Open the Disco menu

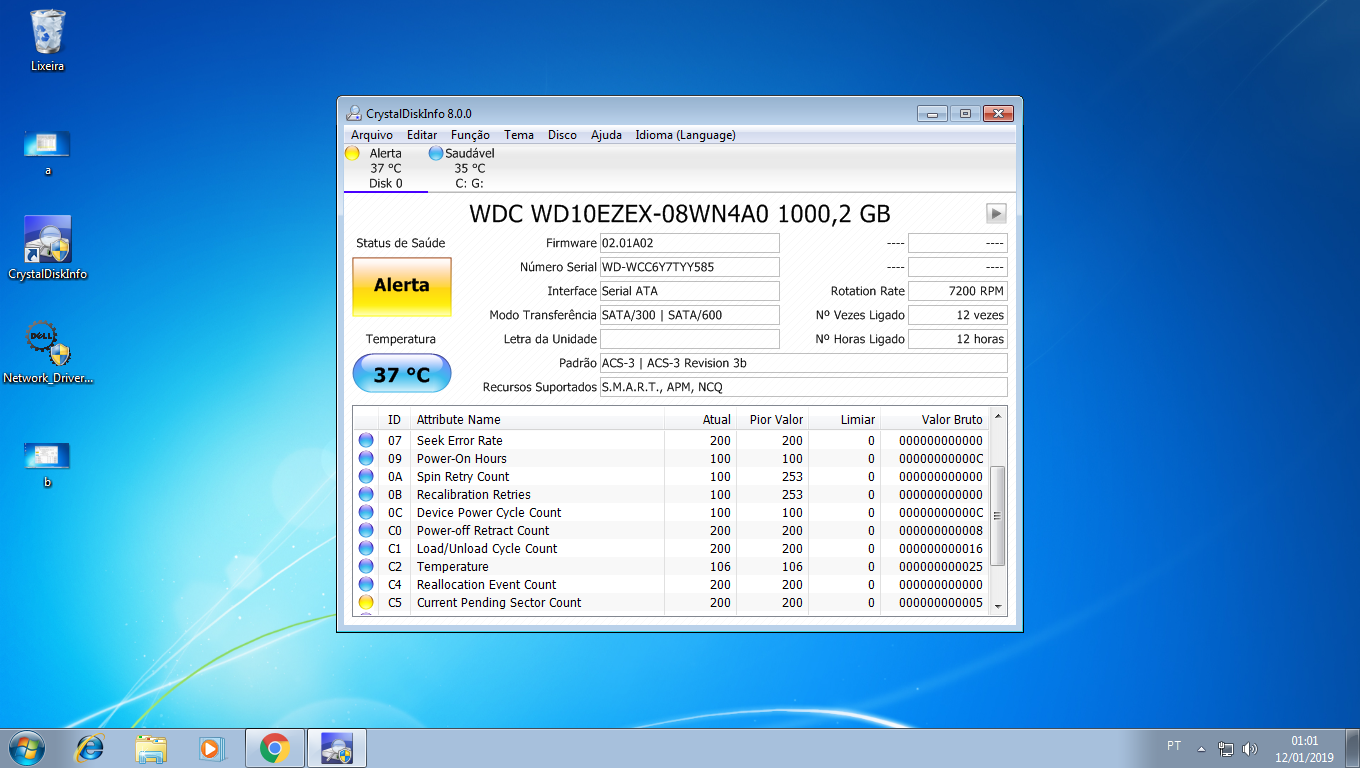[x=562, y=135]
